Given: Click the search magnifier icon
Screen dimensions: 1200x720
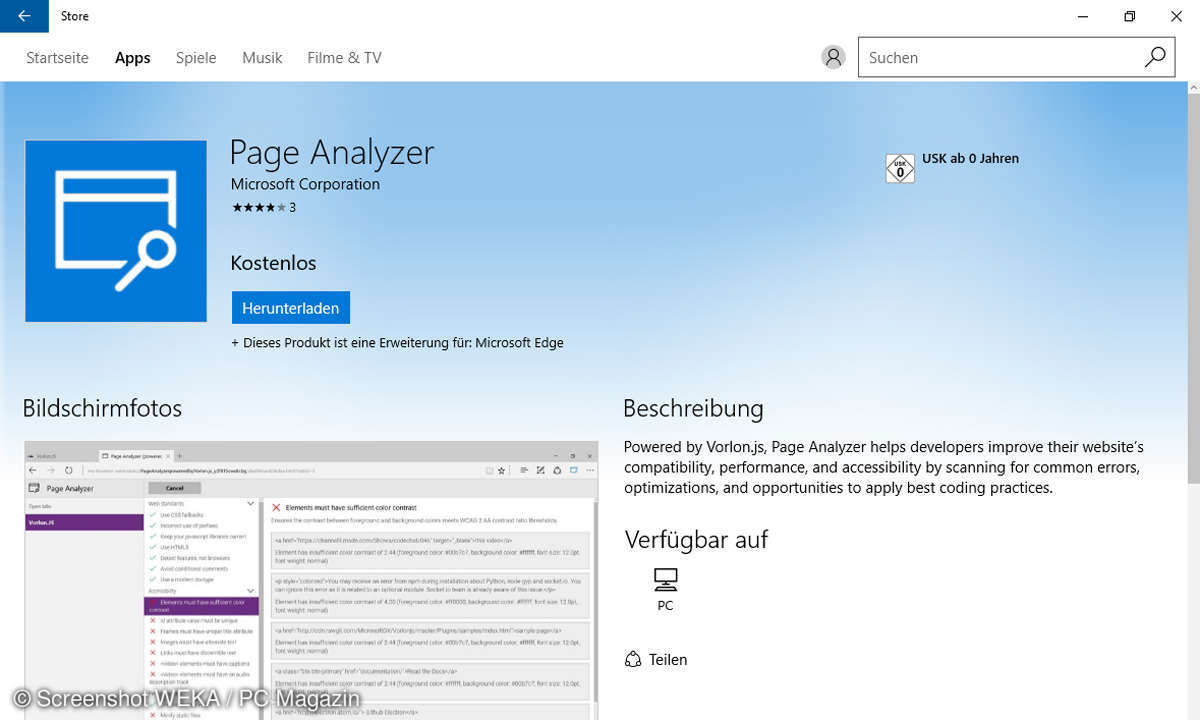Looking at the screenshot, I should coord(1155,57).
